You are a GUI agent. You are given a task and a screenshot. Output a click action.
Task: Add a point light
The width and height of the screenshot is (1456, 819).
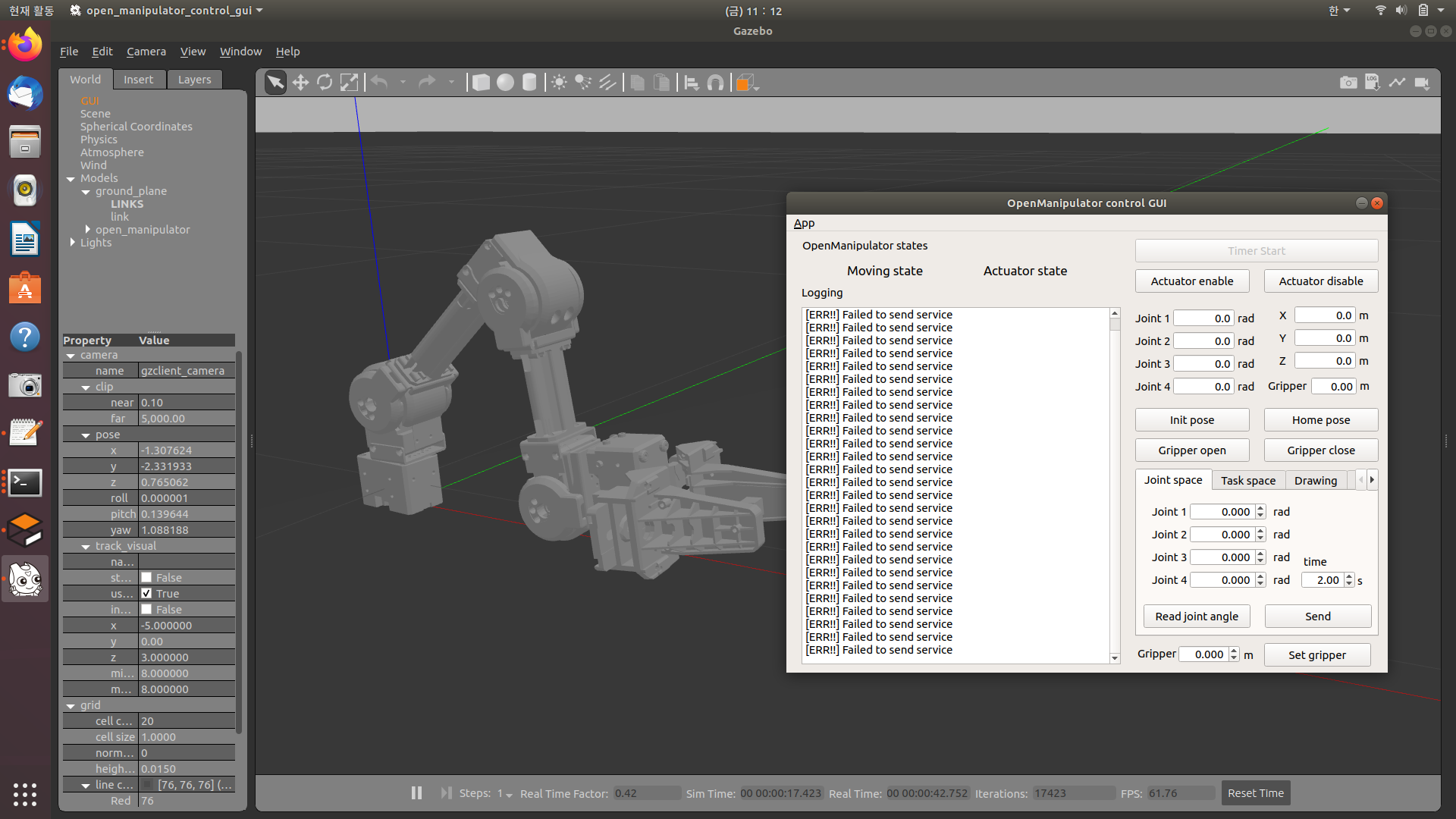(x=559, y=83)
